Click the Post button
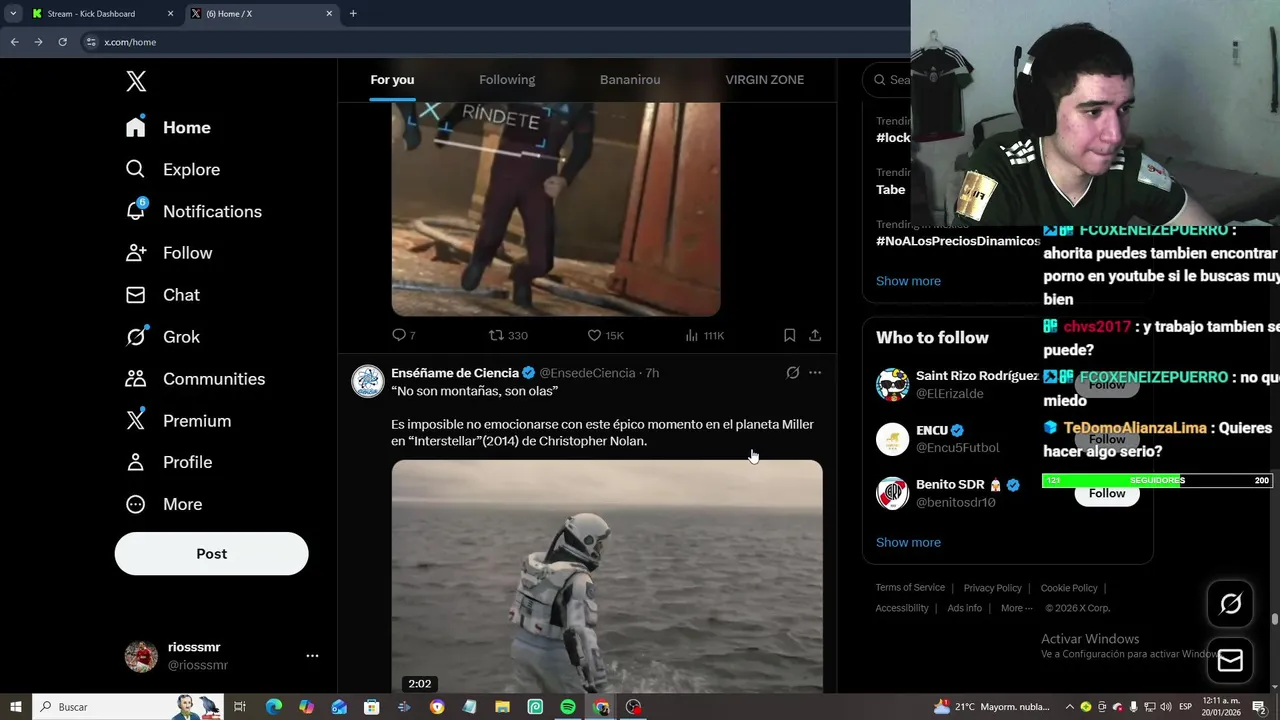Viewport: 1280px width, 720px height. [211, 553]
